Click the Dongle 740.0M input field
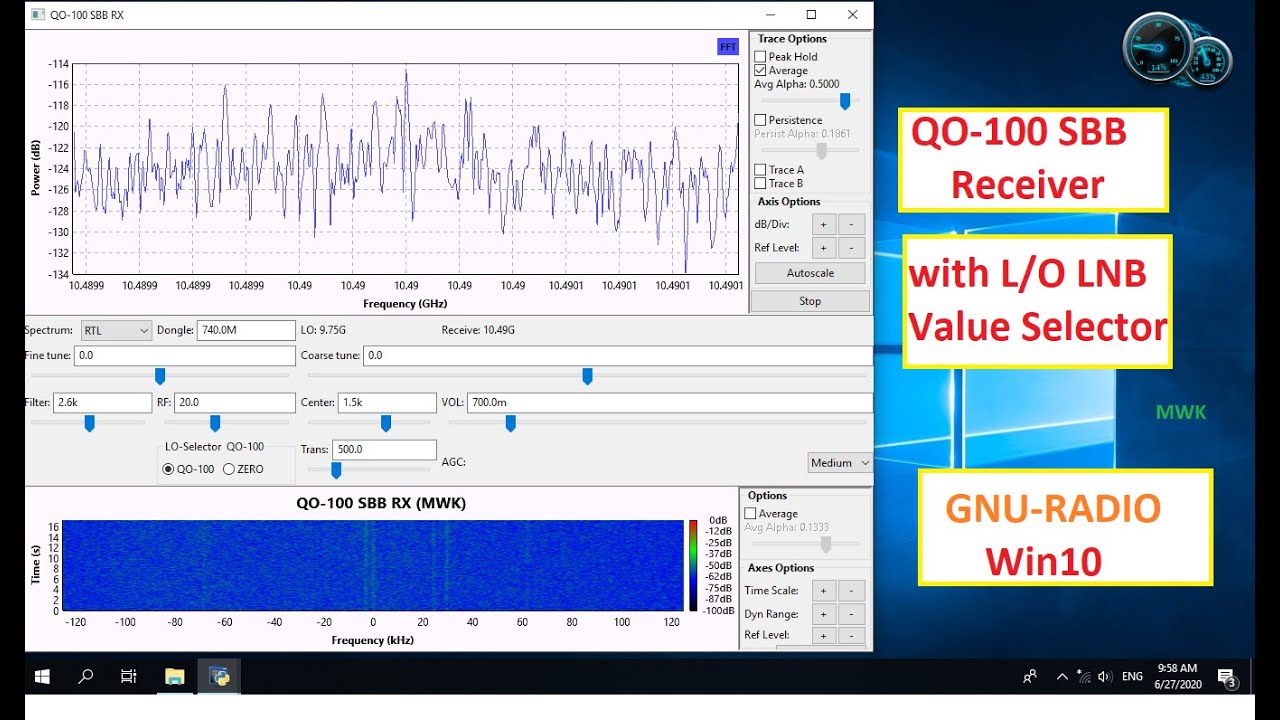 (x=246, y=330)
